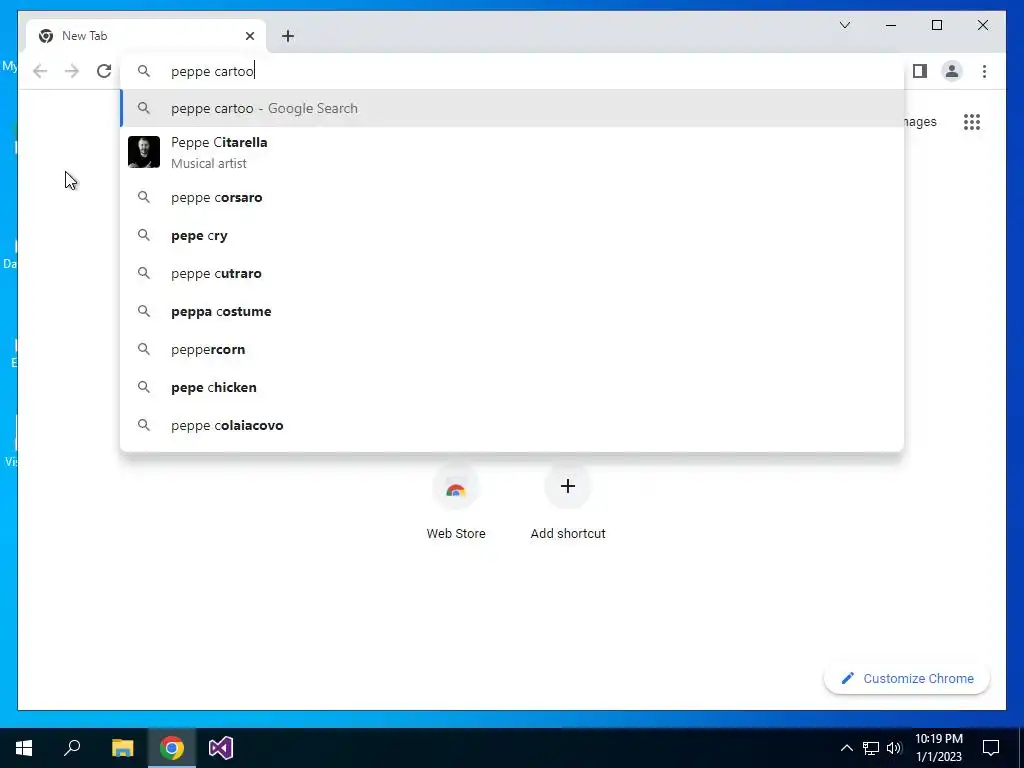
Task: Select 'peppe cartoo - Google Search' suggestion
Action: pos(512,108)
